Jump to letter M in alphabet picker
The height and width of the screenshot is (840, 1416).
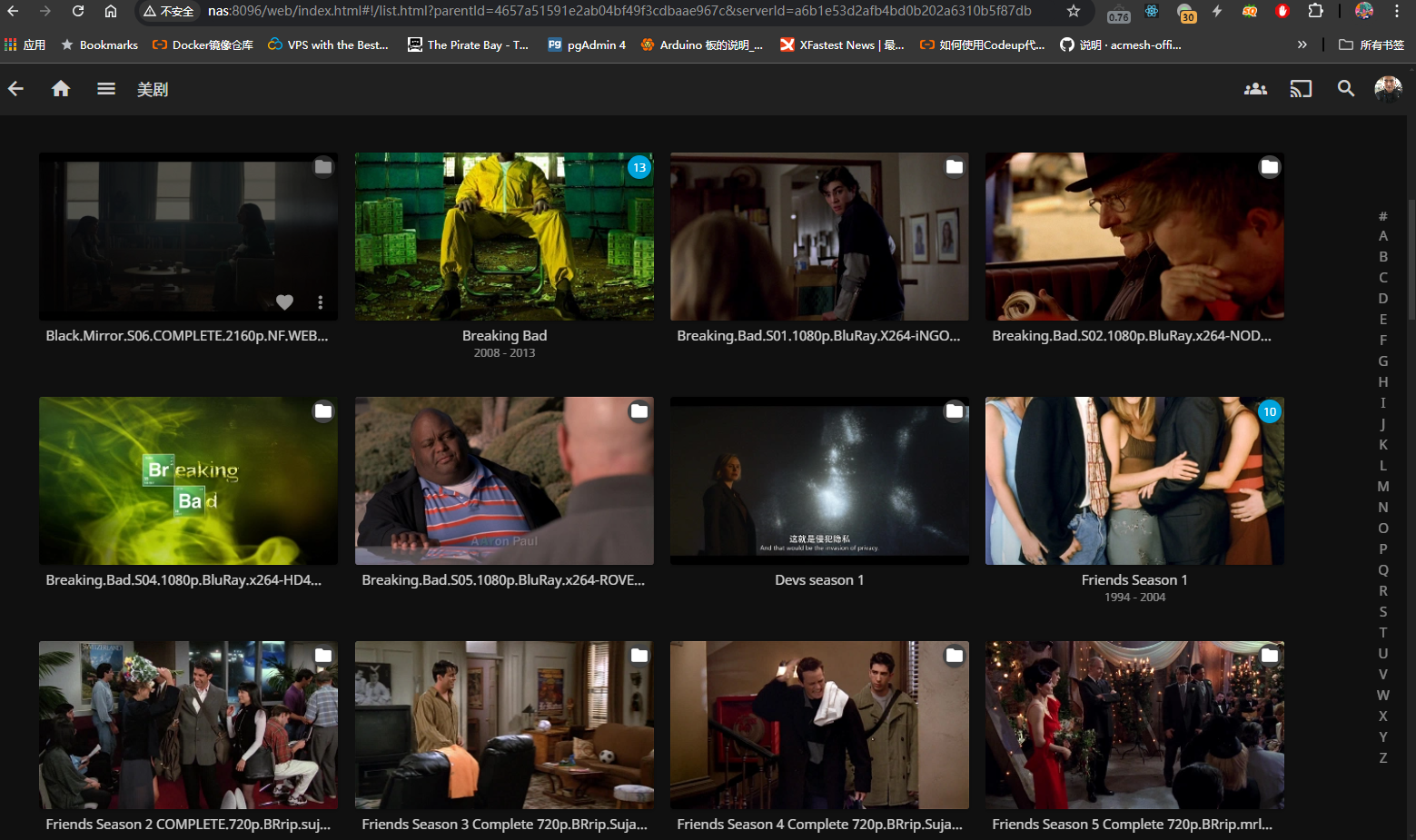coord(1383,486)
